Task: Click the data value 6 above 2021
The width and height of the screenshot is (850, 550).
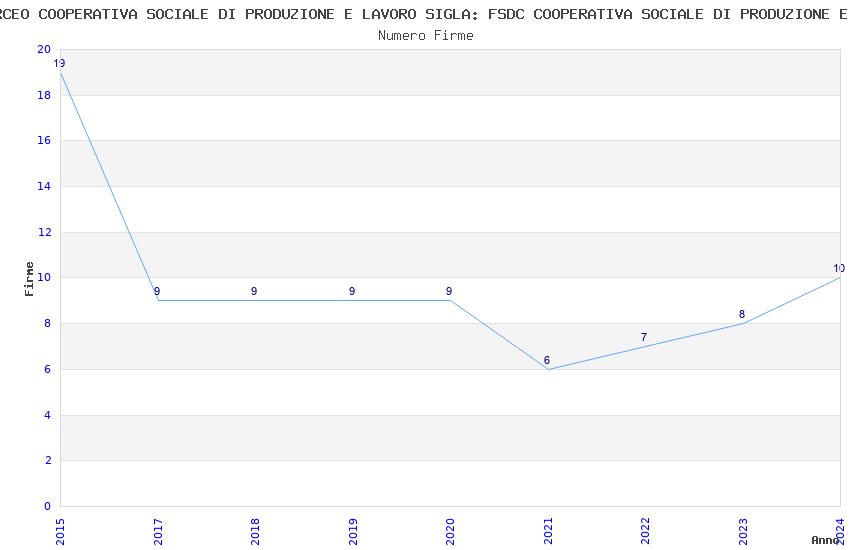Action: click(547, 360)
